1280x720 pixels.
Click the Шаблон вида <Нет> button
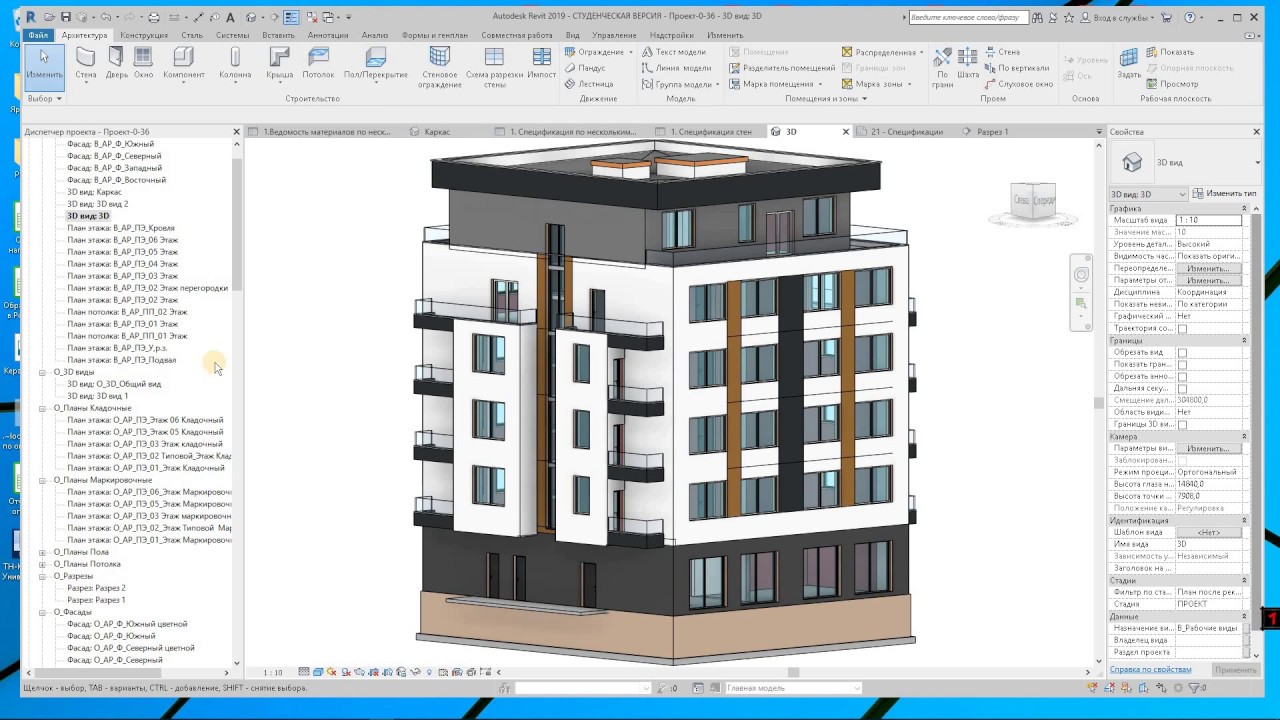(x=1208, y=532)
